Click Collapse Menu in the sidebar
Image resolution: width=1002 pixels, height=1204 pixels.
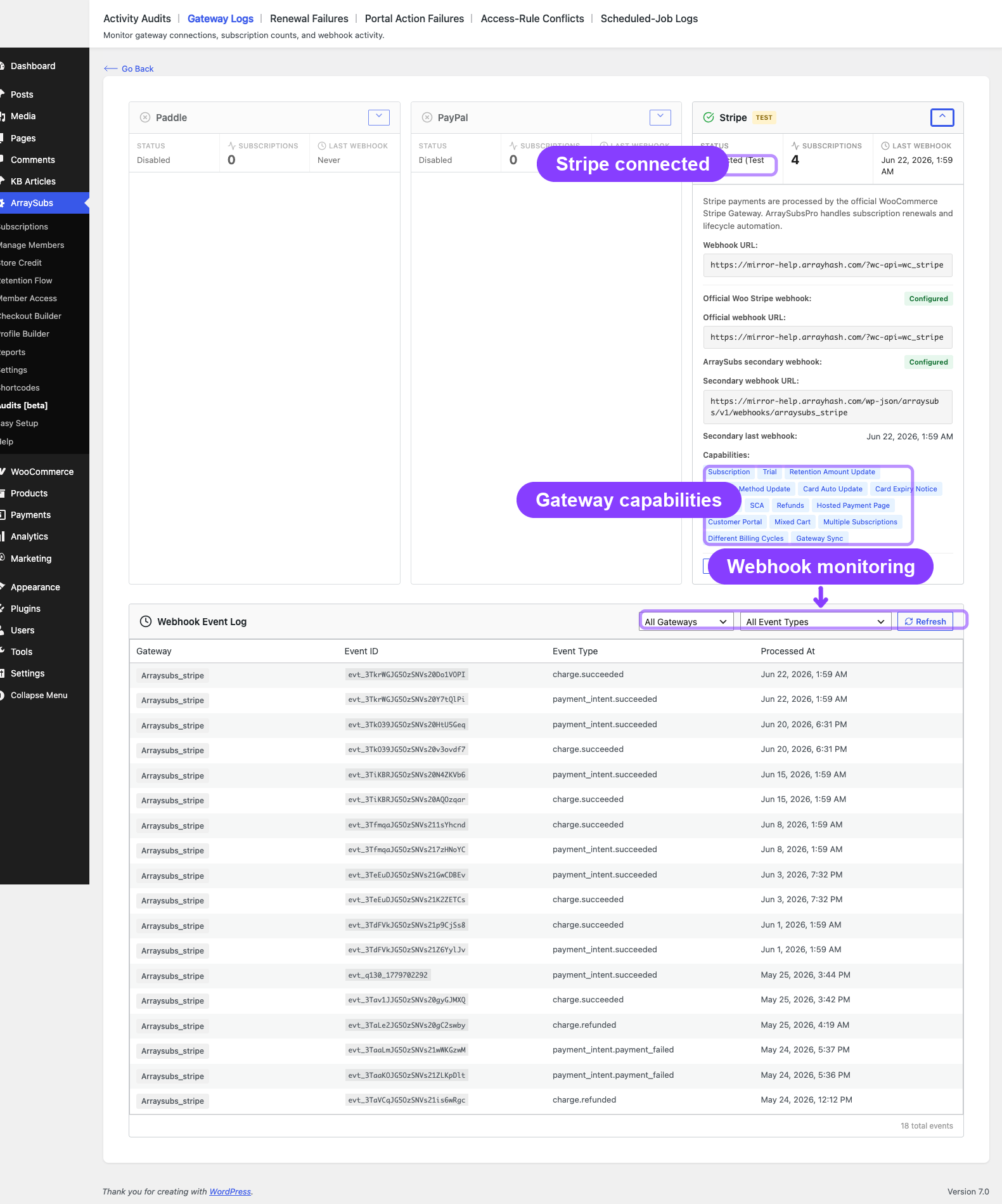click(44, 695)
